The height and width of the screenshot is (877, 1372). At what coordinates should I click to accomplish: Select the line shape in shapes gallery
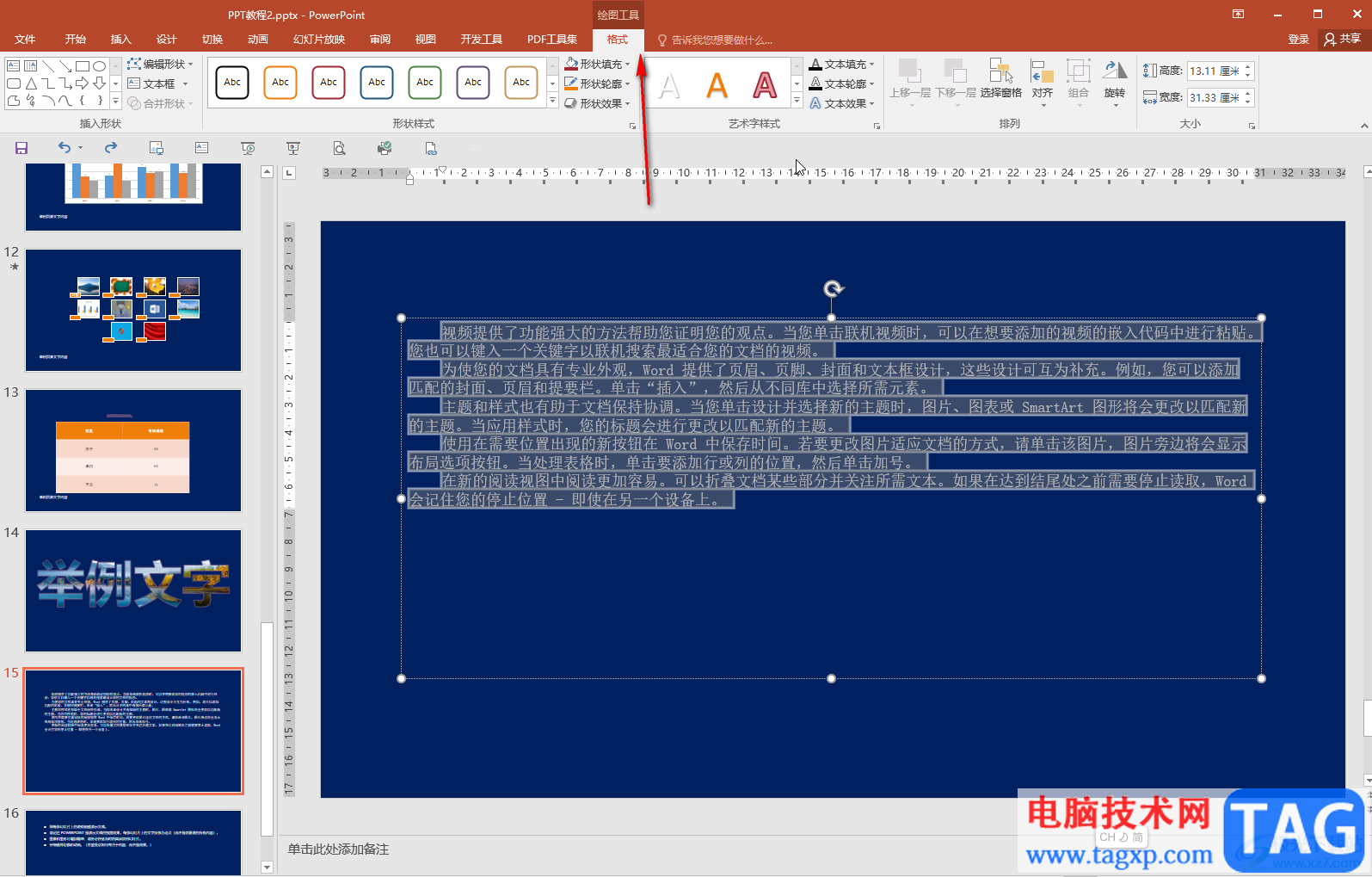(48, 66)
